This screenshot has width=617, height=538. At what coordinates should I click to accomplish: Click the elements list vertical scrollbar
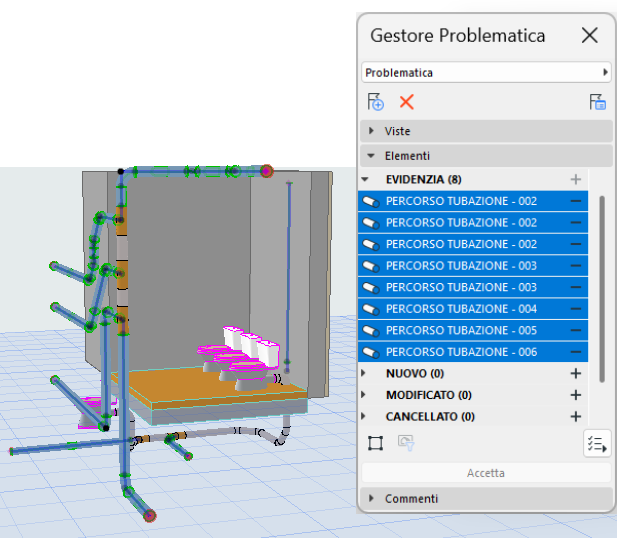coord(602,289)
